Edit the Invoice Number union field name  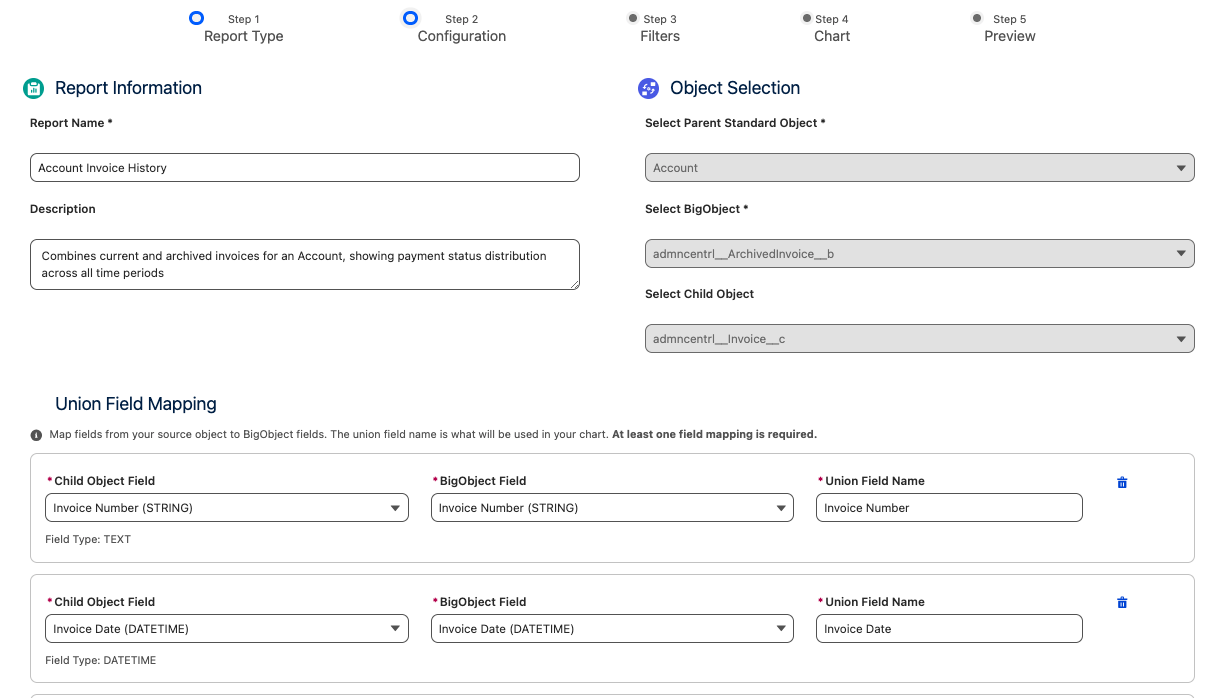[x=949, y=508]
